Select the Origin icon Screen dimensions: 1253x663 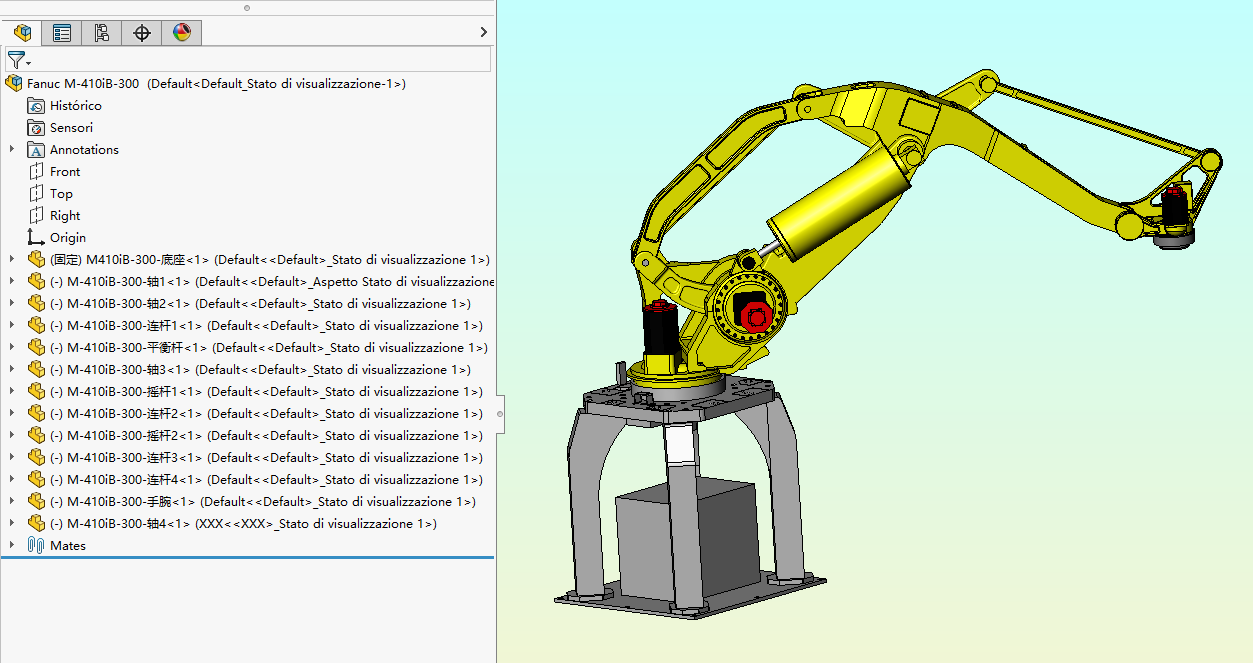[36, 238]
